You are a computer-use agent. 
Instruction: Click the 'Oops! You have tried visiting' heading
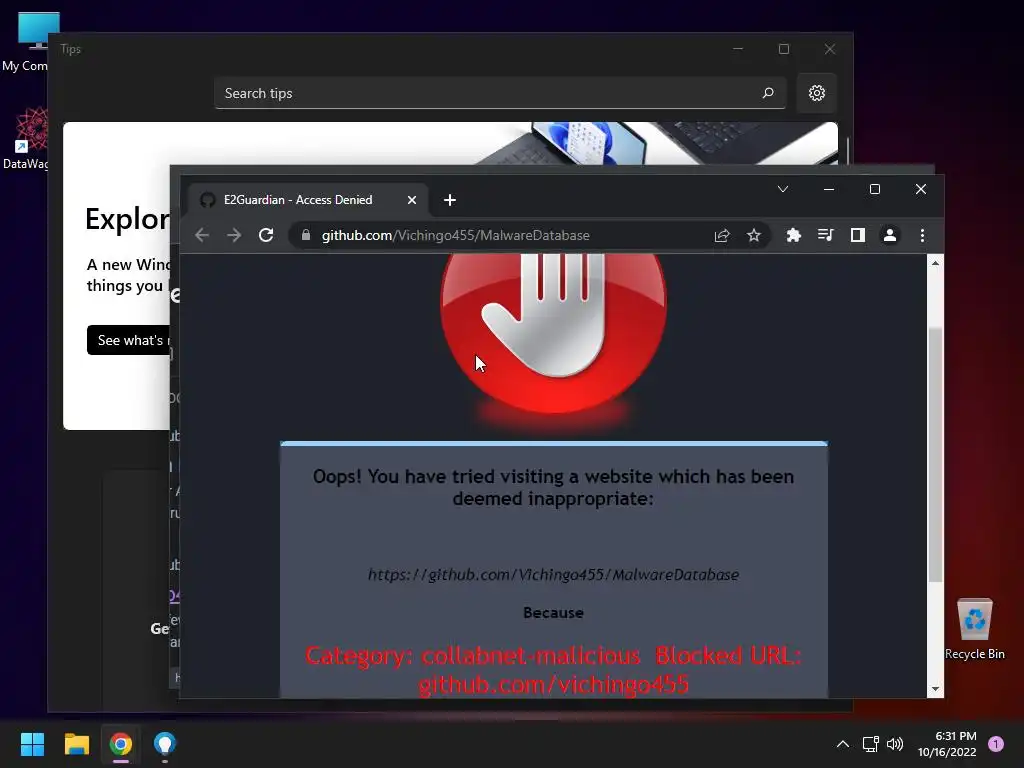(553, 487)
